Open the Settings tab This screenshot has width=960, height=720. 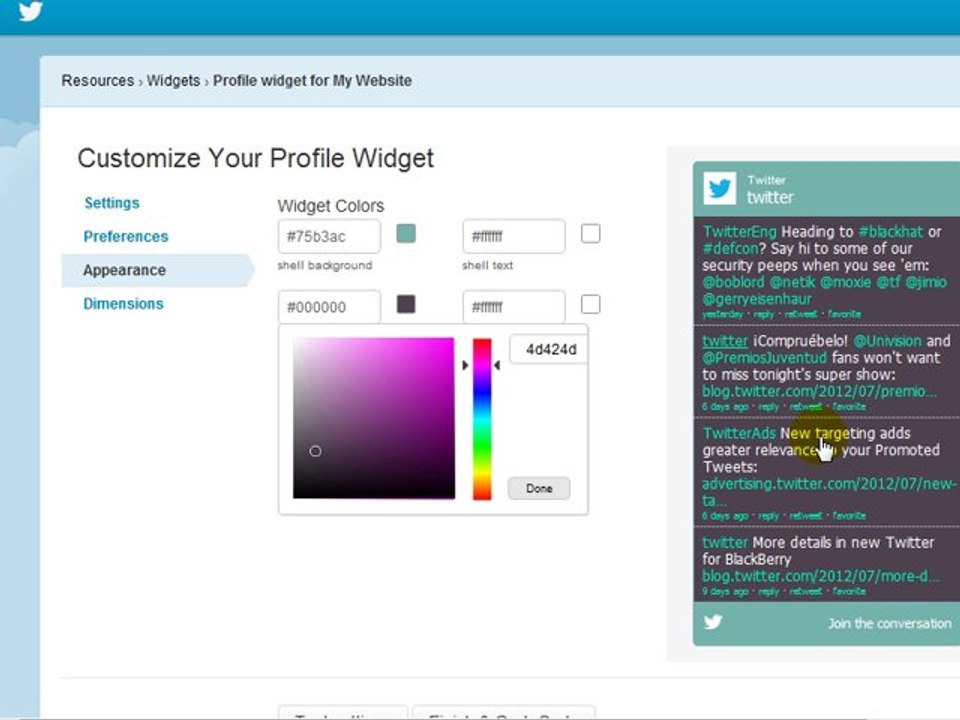tap(112, 203)
